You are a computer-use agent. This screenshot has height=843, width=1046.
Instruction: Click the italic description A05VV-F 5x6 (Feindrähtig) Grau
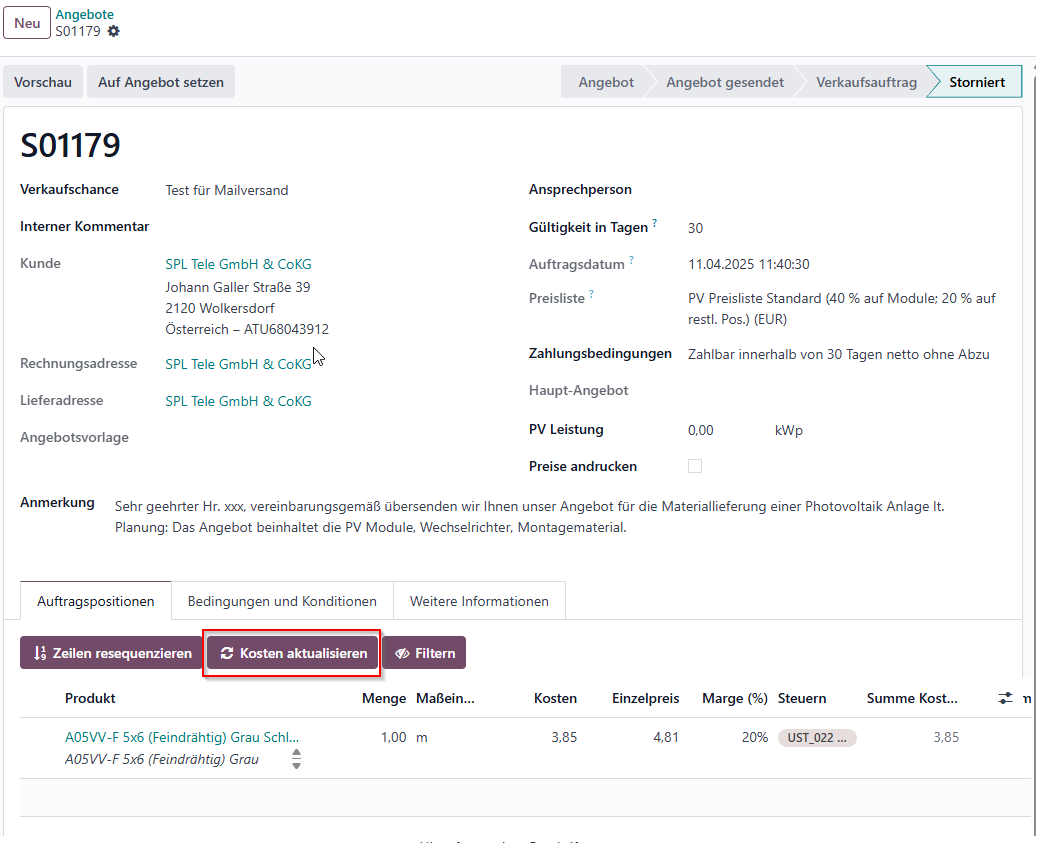161,759
